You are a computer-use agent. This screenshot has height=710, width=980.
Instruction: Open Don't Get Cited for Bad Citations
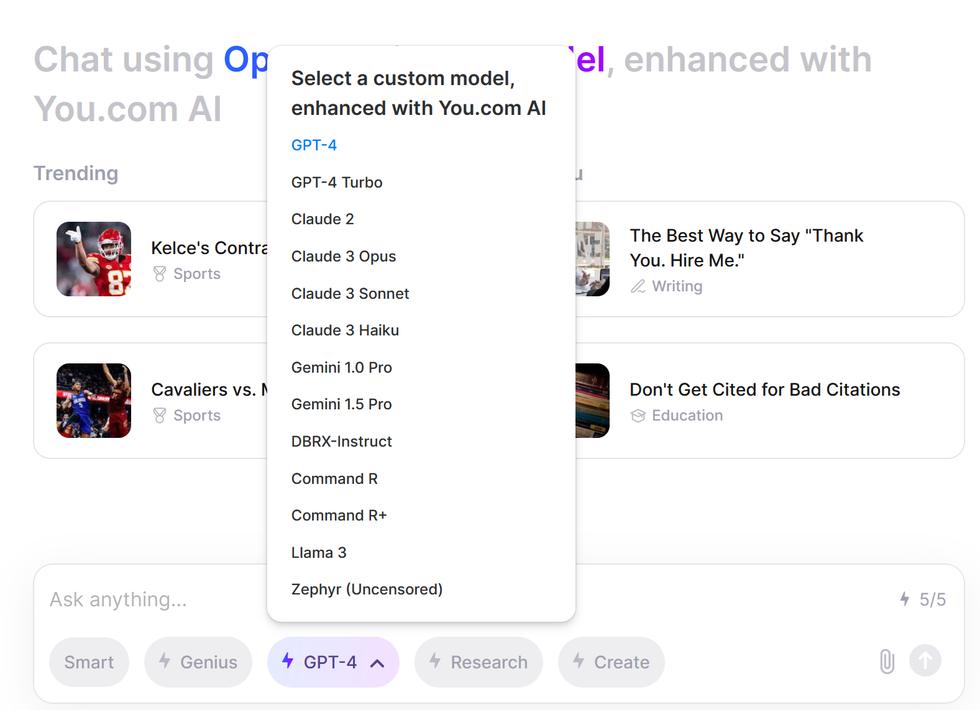point(764,390)
